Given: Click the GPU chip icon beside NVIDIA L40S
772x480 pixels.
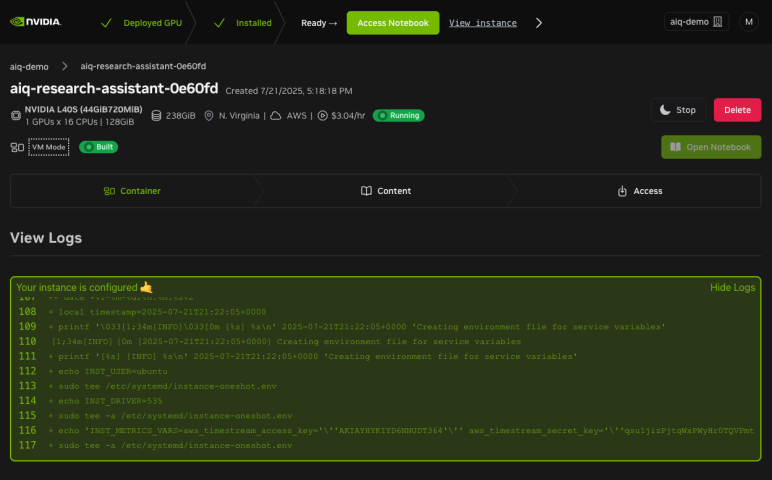Looking at the screenshot, I should point(16,115).
